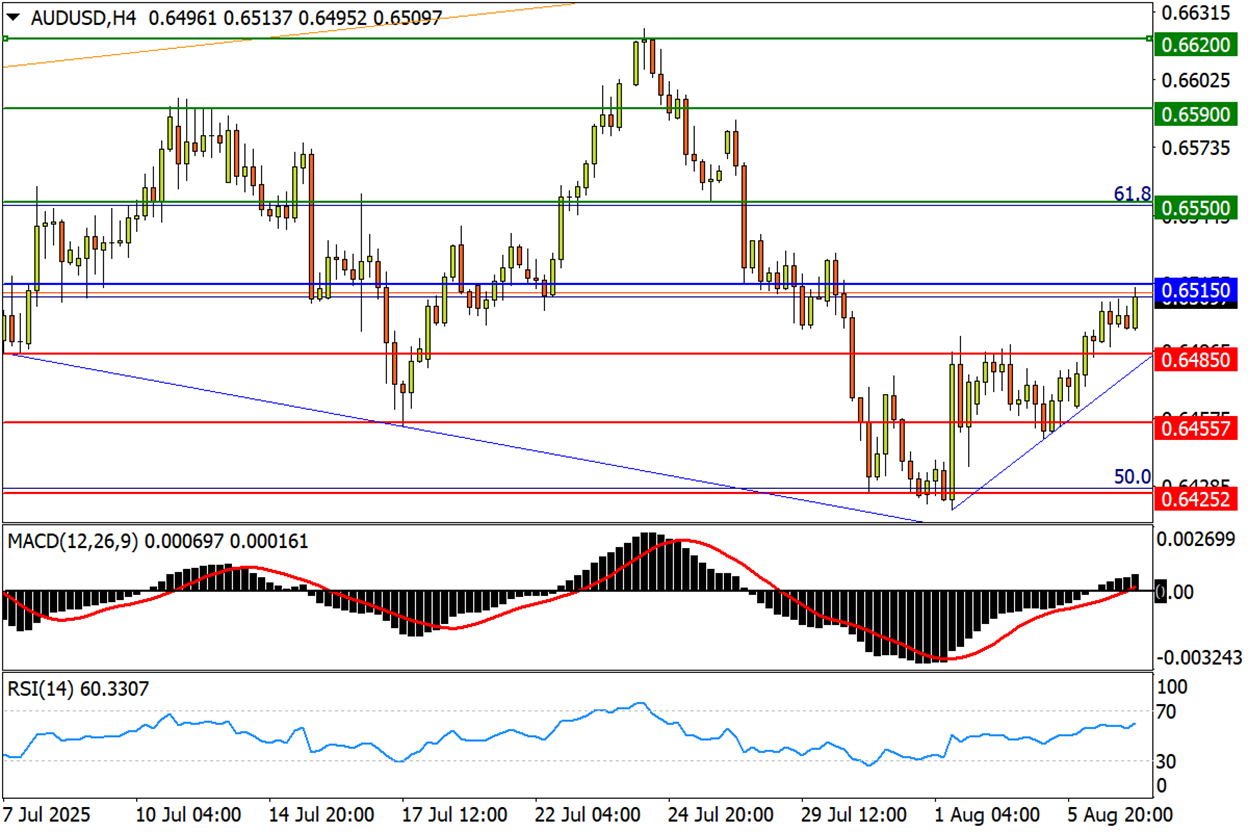Screen dimensions: 1248x832
Task: Click the 24 Jul 20:00 time label
Action: click(x=719, y=814)
